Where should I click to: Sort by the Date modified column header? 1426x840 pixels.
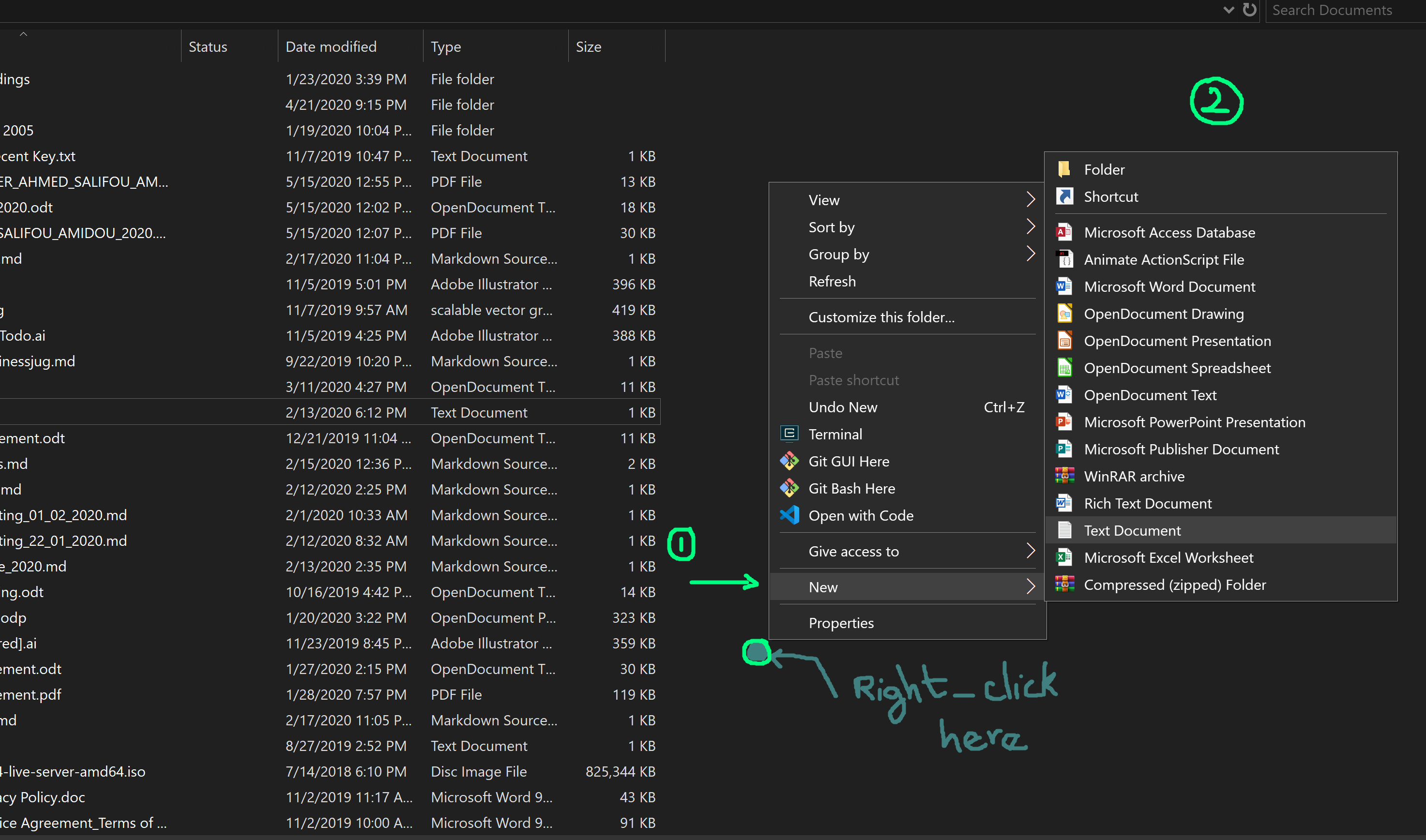[350, 46]
